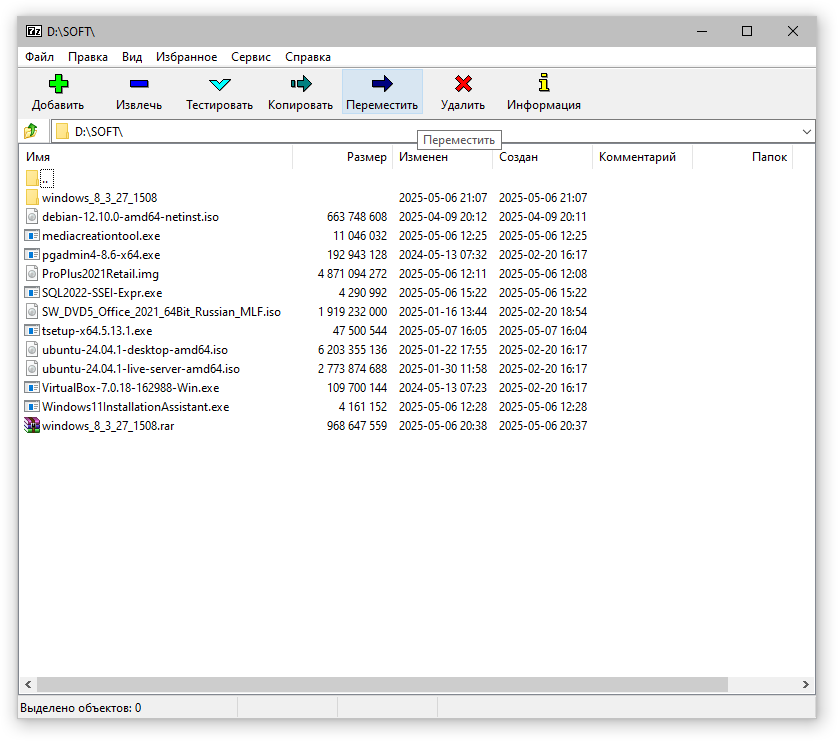
Task: Click disc icon of ProPlus2021Retail.img
Action: 32,274
